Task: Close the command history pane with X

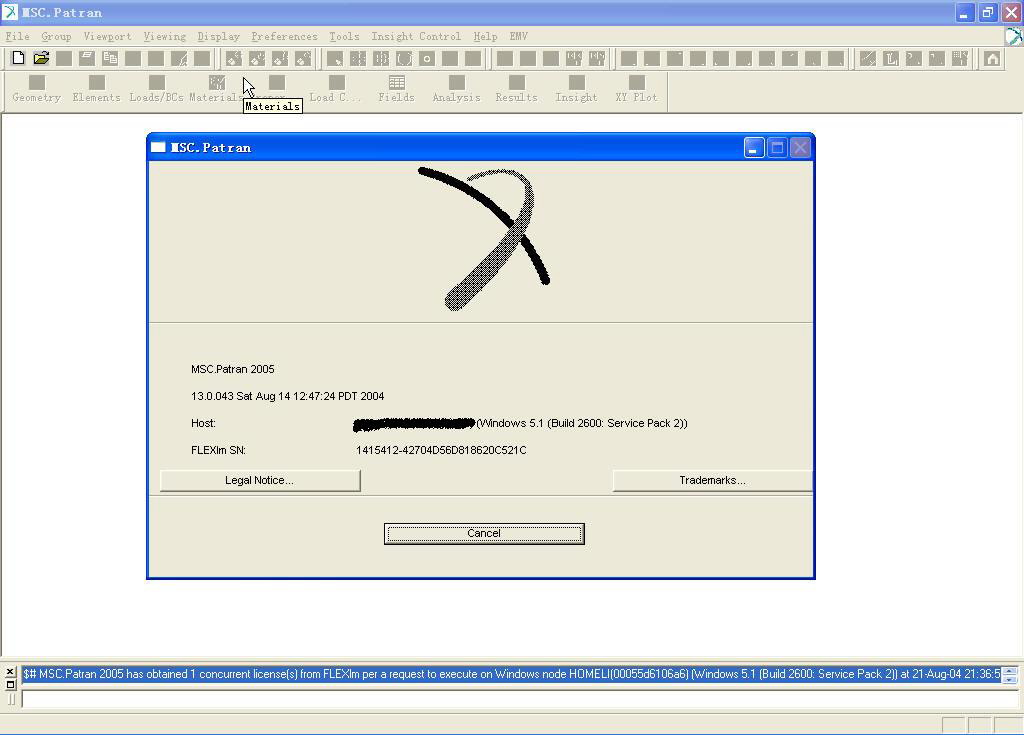Action: (10, 672)
